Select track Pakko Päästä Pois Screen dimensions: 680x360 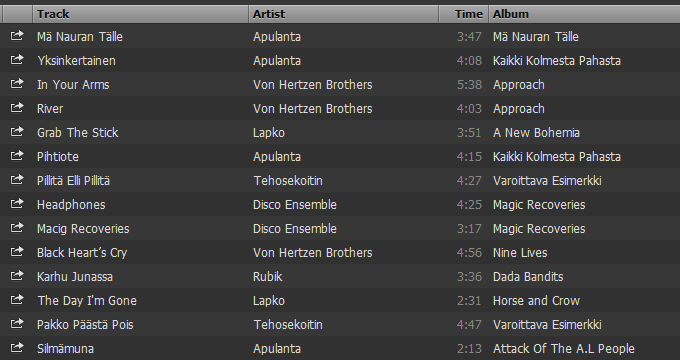(85, 325)
